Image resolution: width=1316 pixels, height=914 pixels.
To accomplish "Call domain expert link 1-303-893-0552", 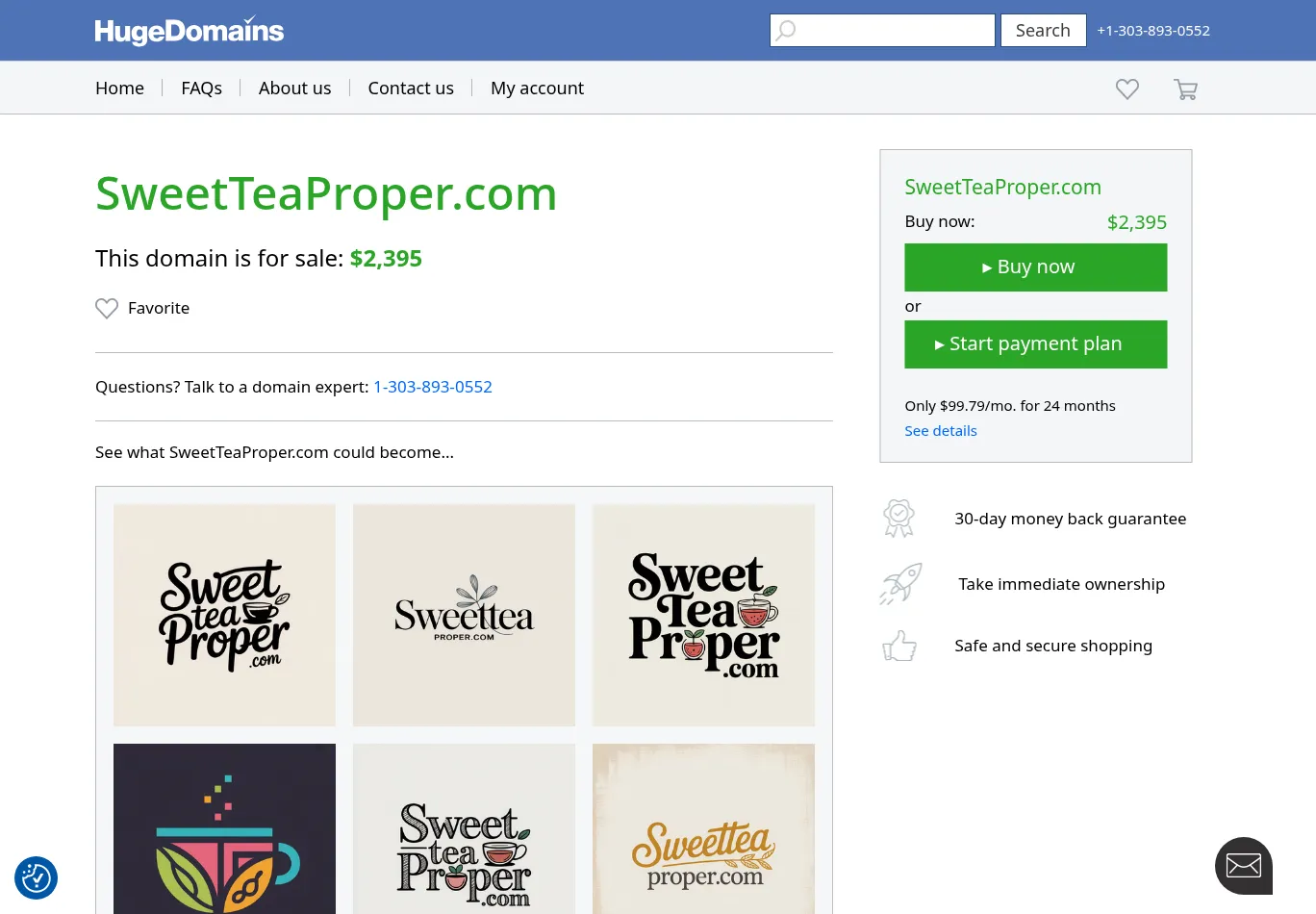I will pyautogui.click(x=433, y=387).
